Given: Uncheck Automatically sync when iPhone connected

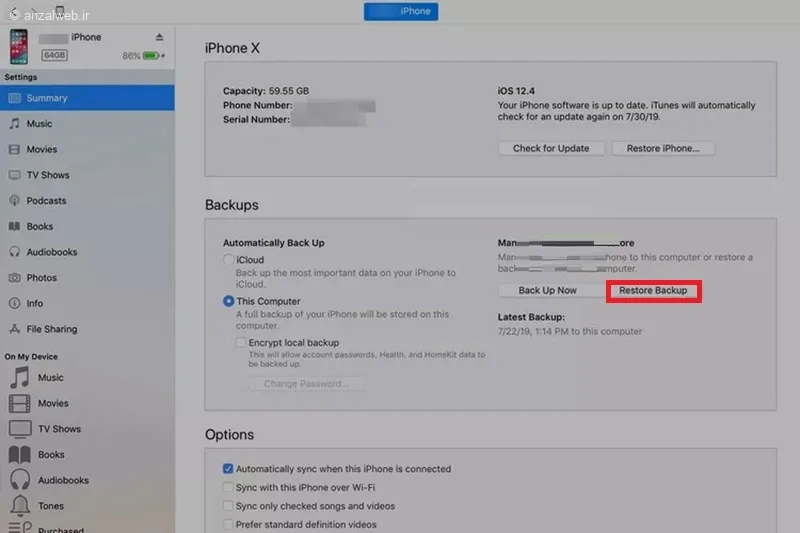Looking at the screenshot, I should click(x=228, y=468).
